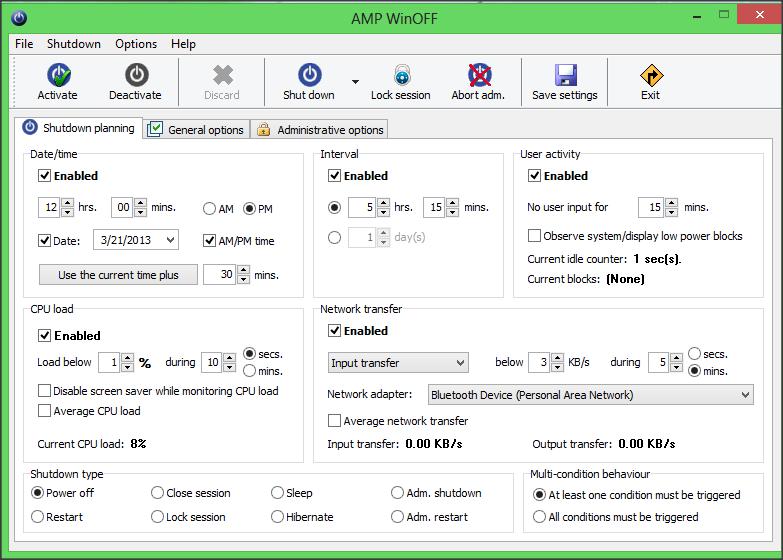Increase Interval mins. value with up arrow
Image resolution: width=783 pixels, height=560 pixels.
pos(452,202)
